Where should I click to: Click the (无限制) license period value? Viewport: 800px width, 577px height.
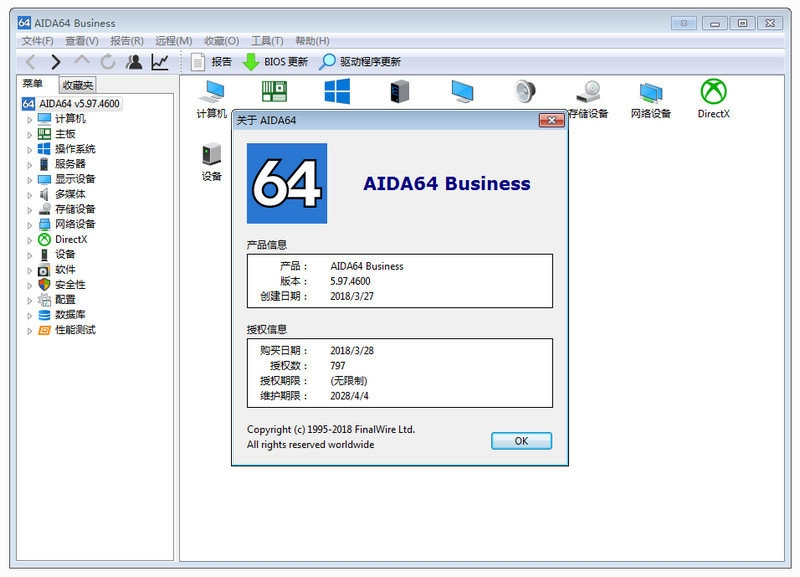[x=348, y=381]
